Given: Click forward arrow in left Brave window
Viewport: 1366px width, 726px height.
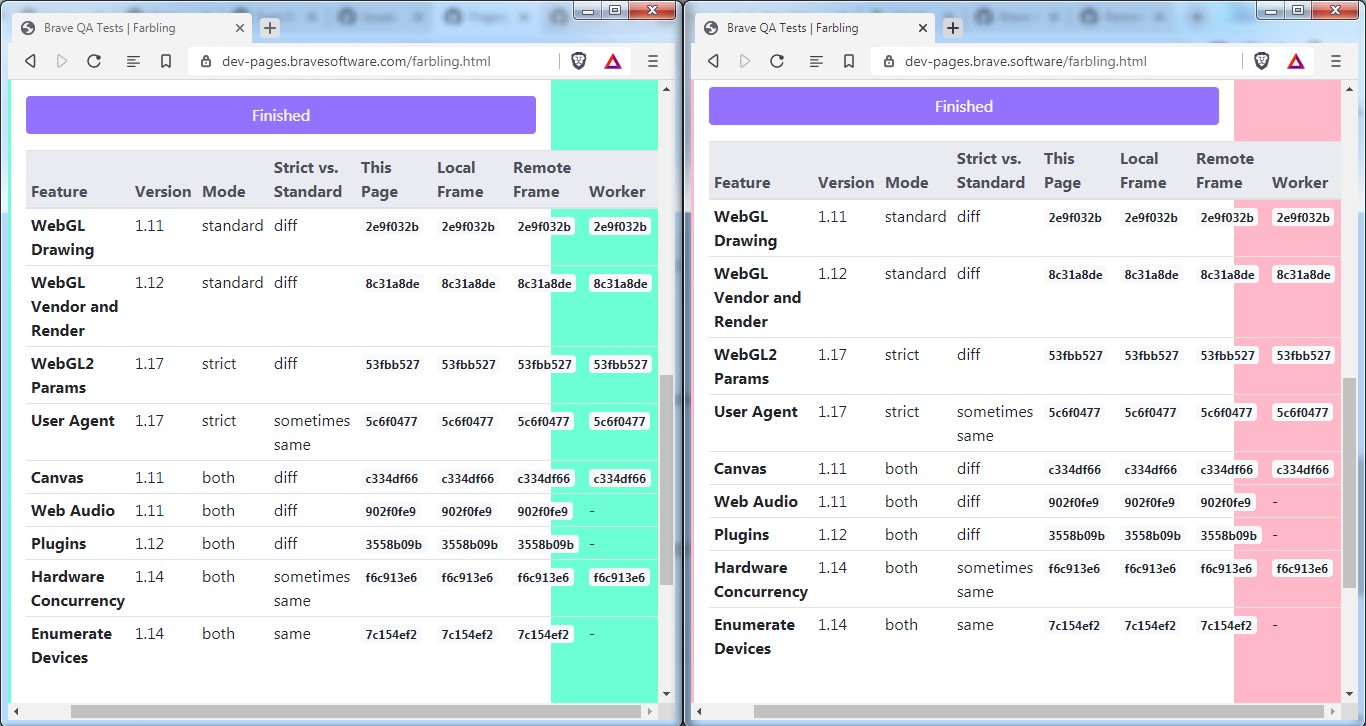Looking at the screenshot, I should [62, 61].
